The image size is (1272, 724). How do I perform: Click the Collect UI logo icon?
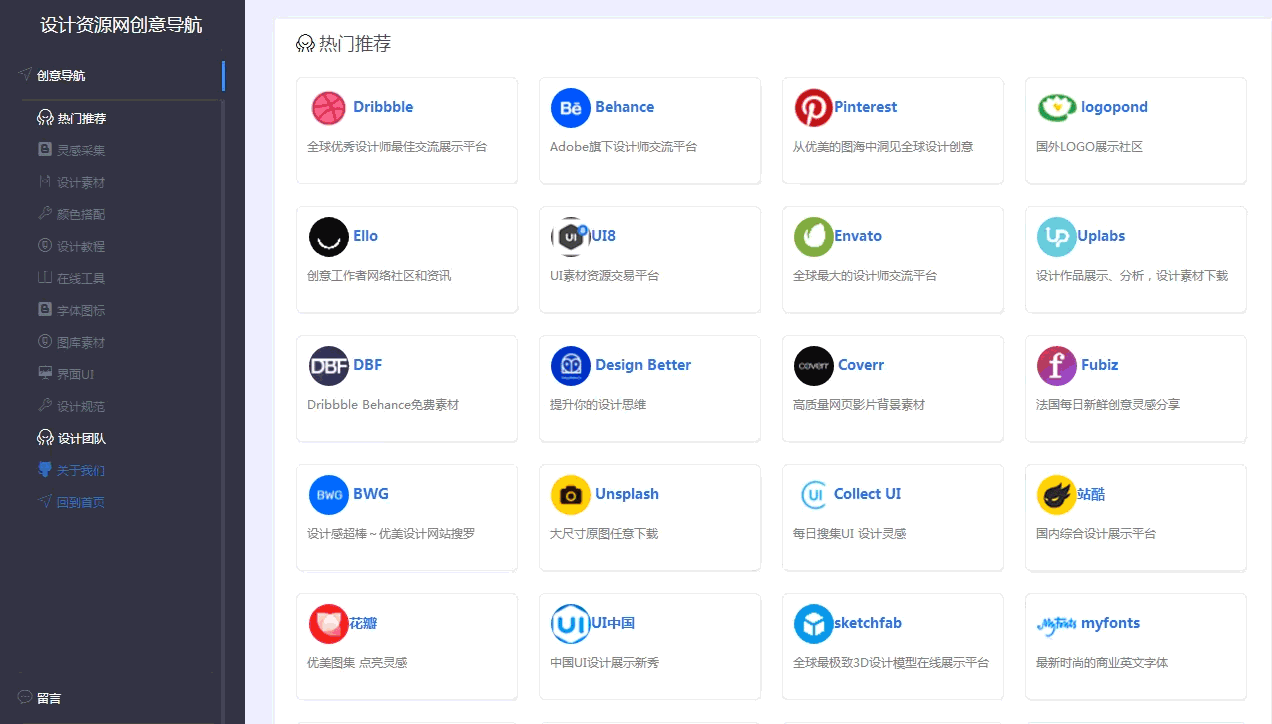pyautogui.click(x=814, y=495)
